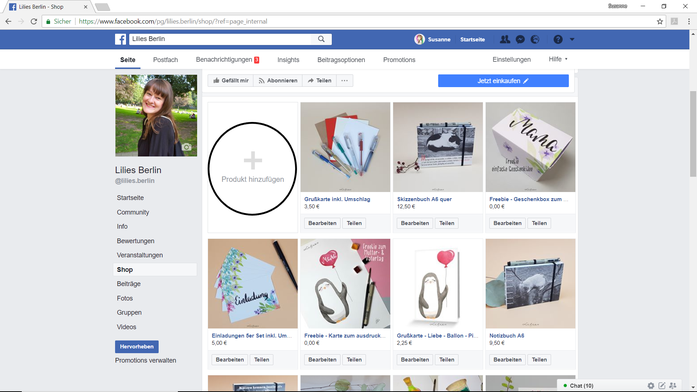The width and height of the screenshot is (697, 392).
Task: Bookmark this page with star icon
Action: click(x=660, y=21)
